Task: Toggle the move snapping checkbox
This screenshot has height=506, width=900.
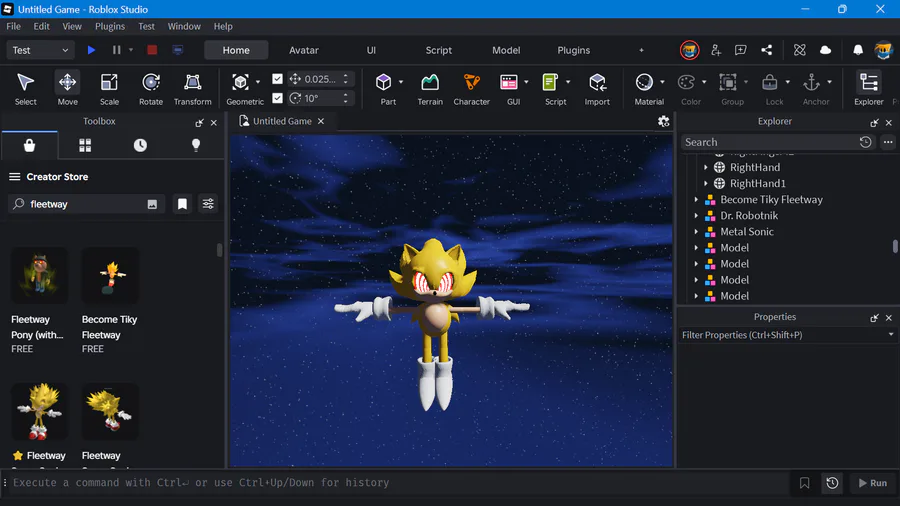Action: tap(277, 79)
